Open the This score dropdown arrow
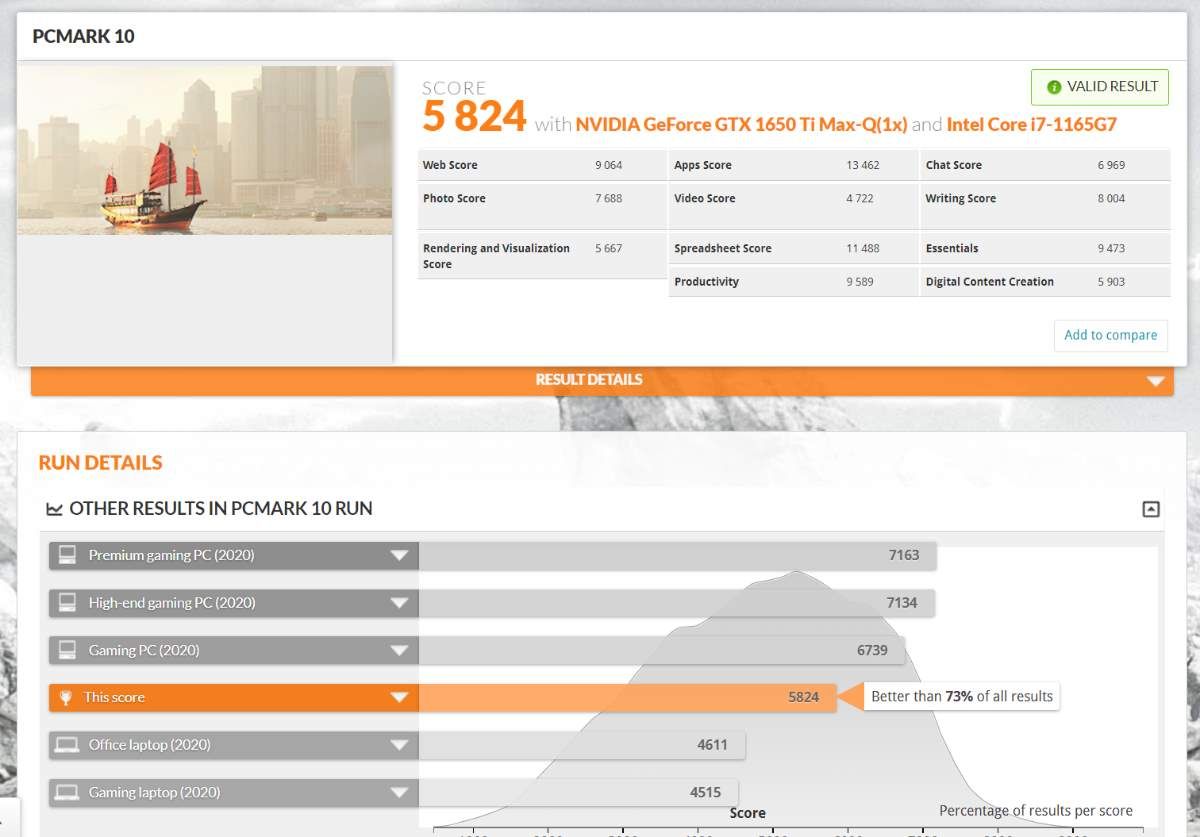 (399, 697)
